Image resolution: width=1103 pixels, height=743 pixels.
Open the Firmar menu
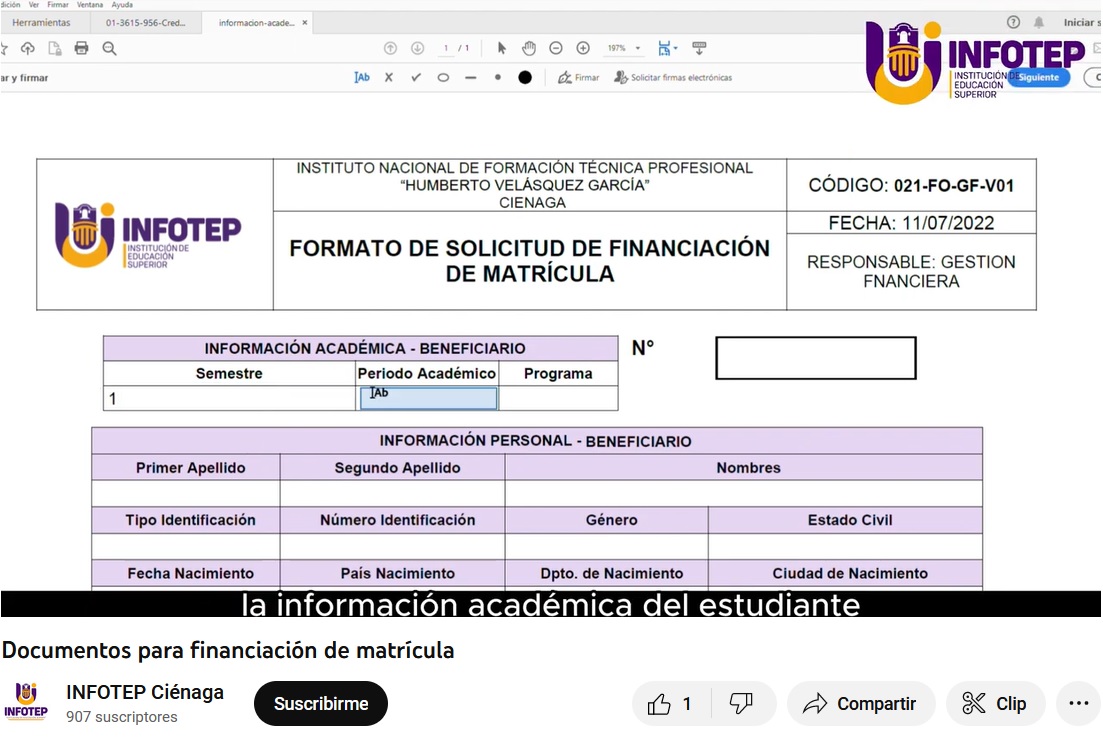[x=58, y=4]
